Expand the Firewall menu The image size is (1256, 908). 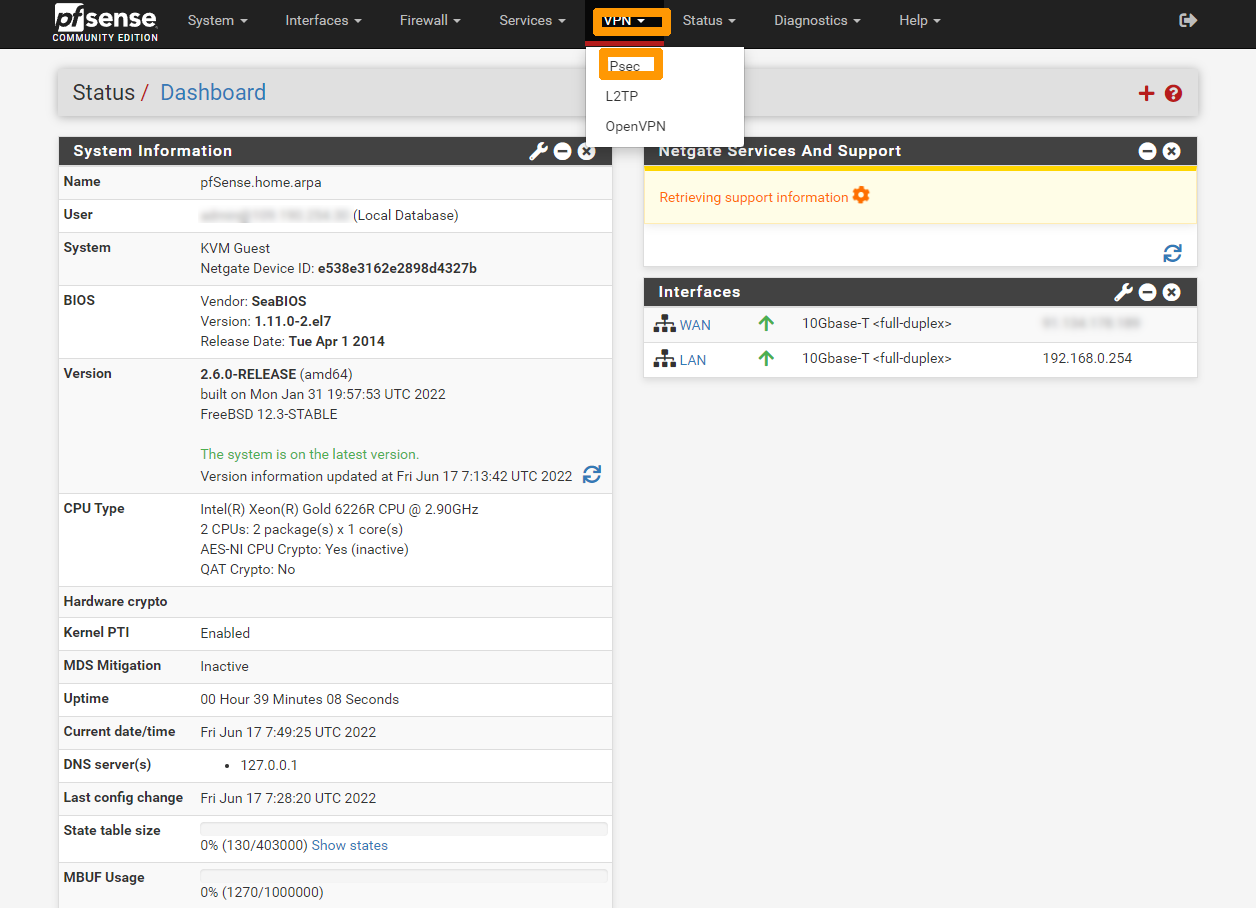click(429, 20)
